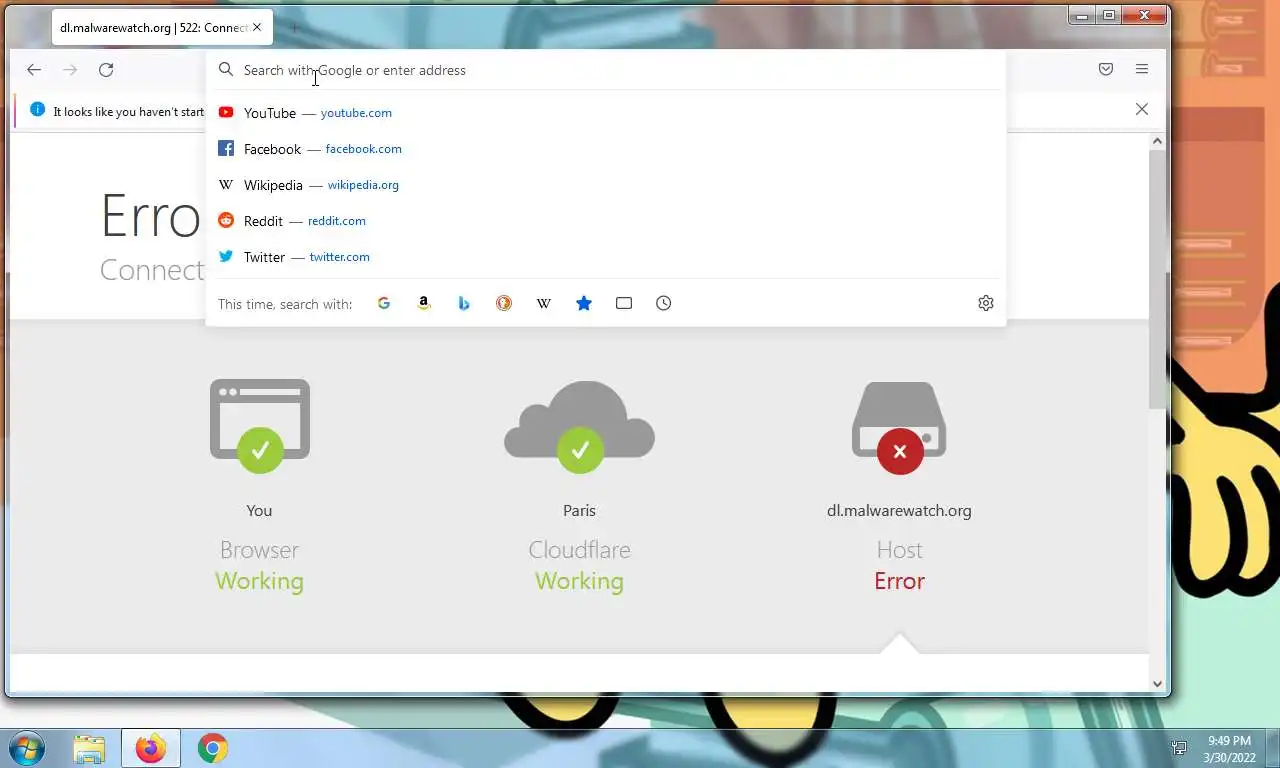Reload the current page
This screenshot has width=1280, height=768.
[106, 70]
